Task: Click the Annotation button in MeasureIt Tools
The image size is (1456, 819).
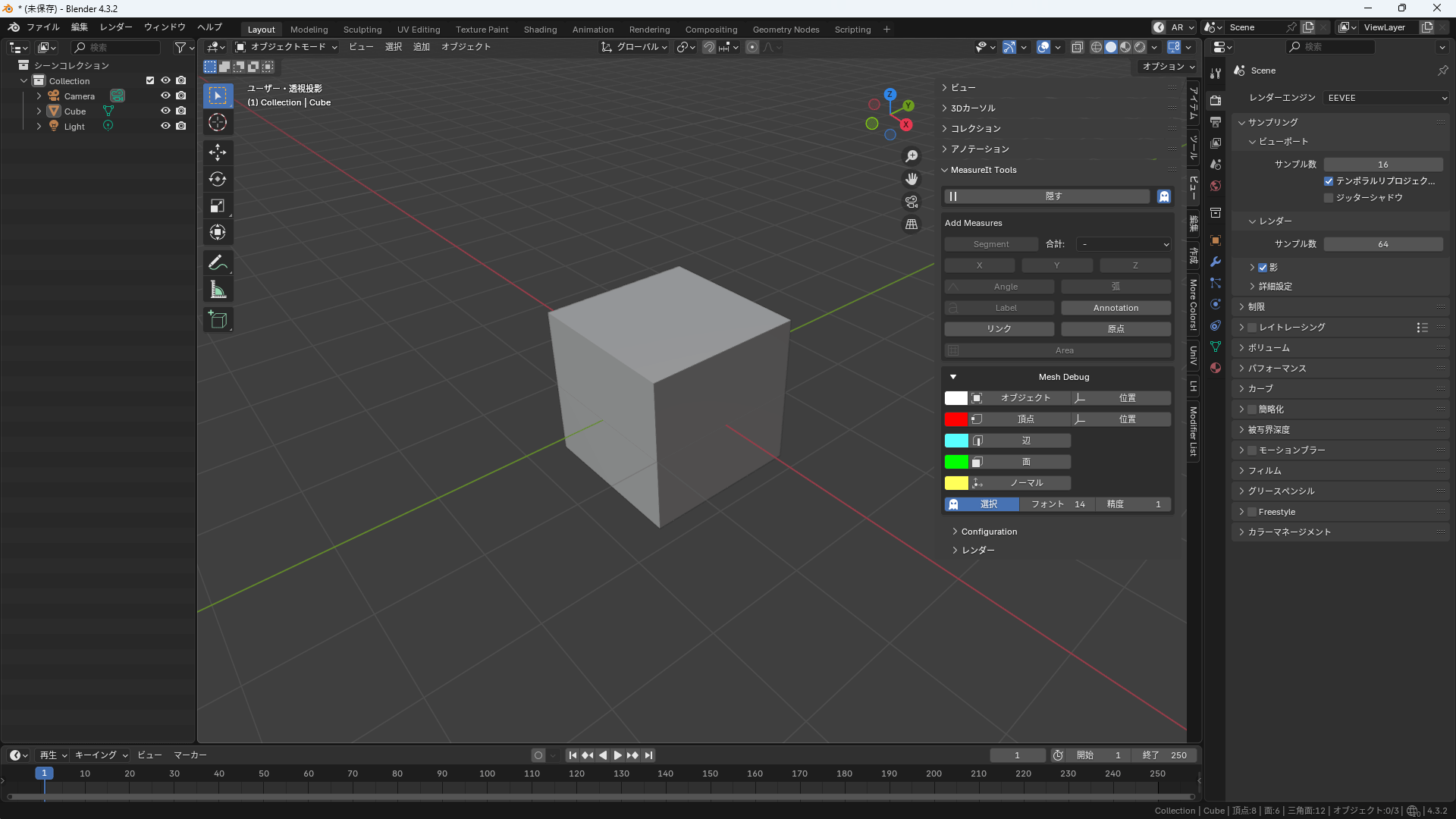Action: [x=1116, y=307]
